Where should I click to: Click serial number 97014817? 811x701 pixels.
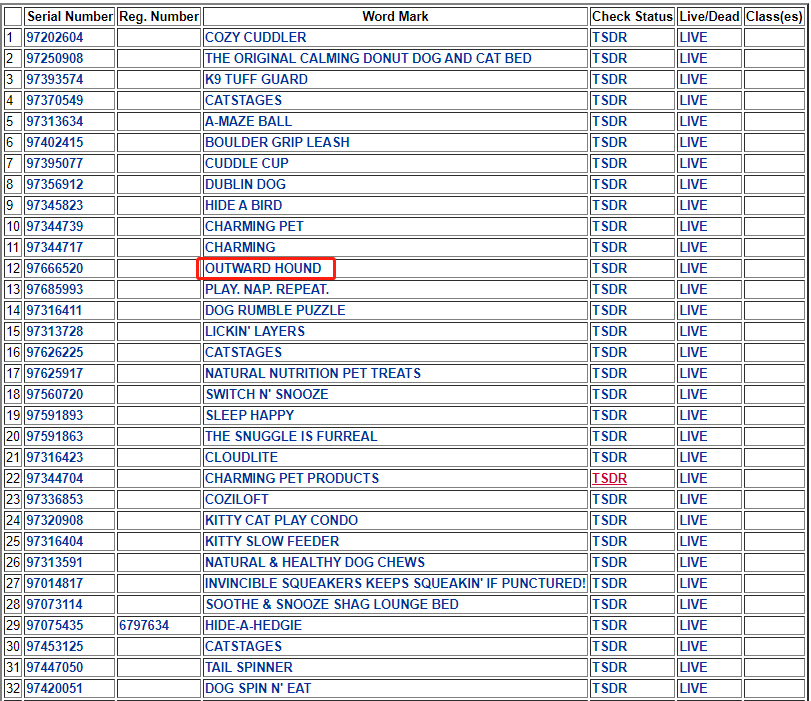click(x=55, y=584)
